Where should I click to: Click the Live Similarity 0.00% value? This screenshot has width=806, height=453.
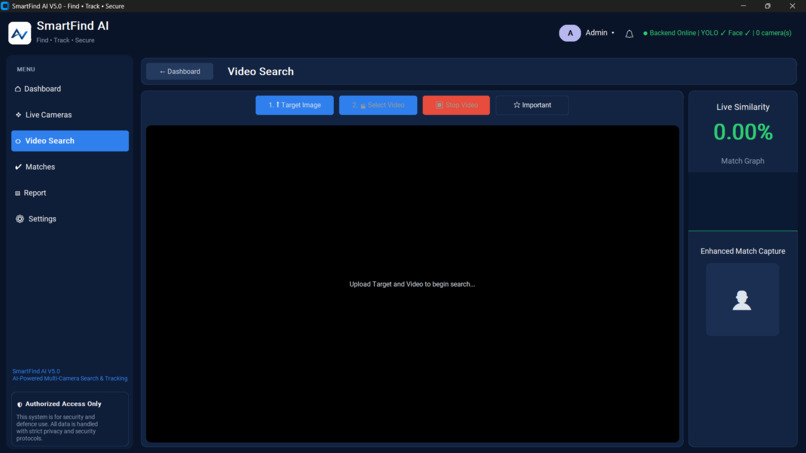743,132
